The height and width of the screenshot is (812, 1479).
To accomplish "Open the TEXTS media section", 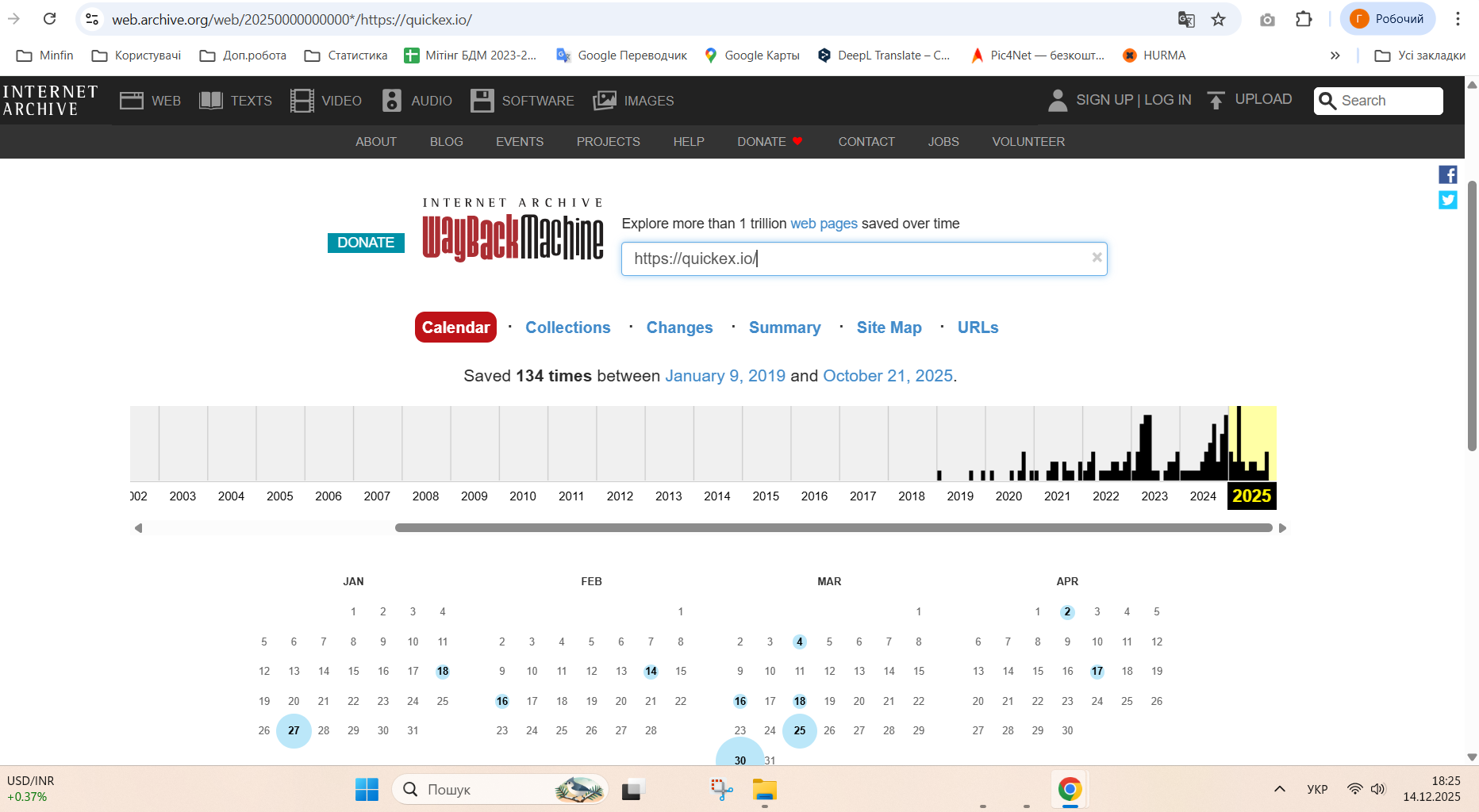I will pyautogui.click(x=236, y=101).
